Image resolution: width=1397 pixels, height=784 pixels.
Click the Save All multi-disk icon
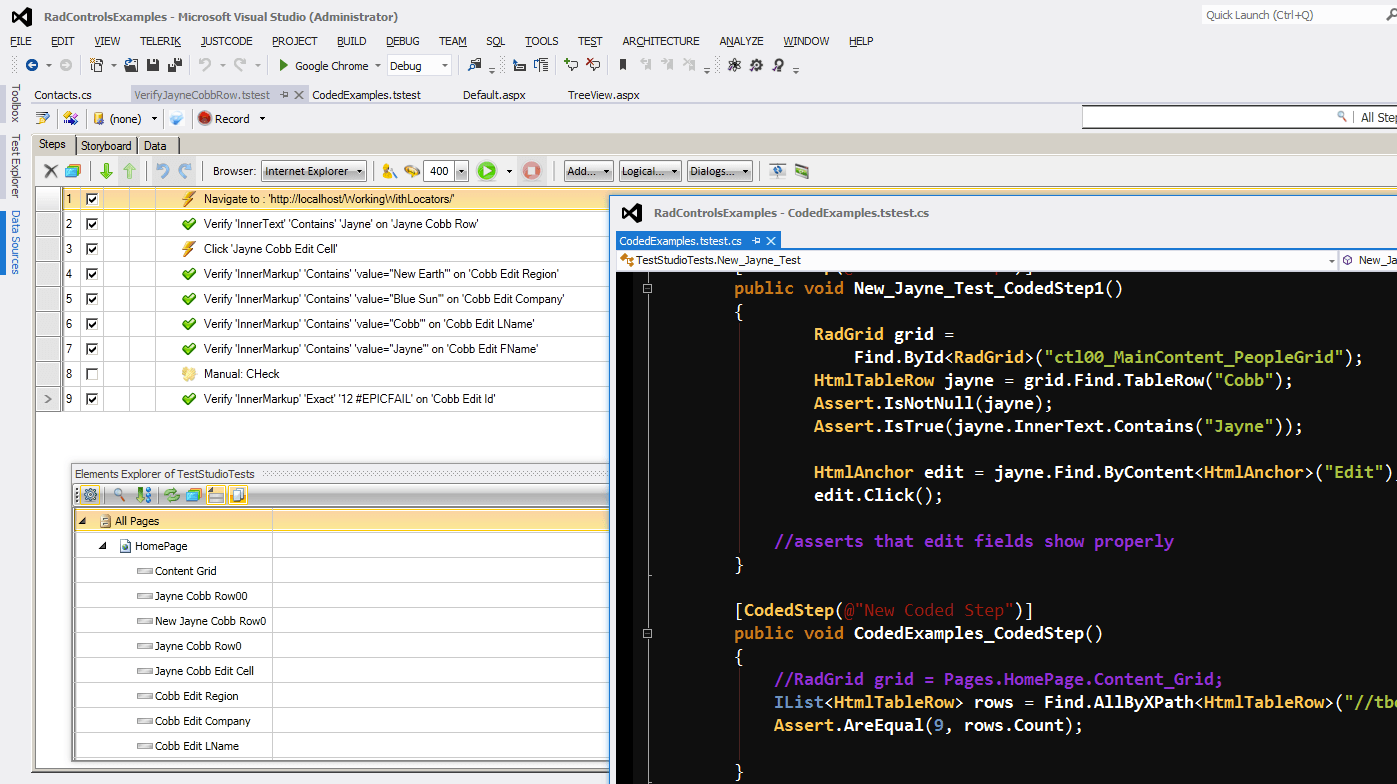pos(175,65)
